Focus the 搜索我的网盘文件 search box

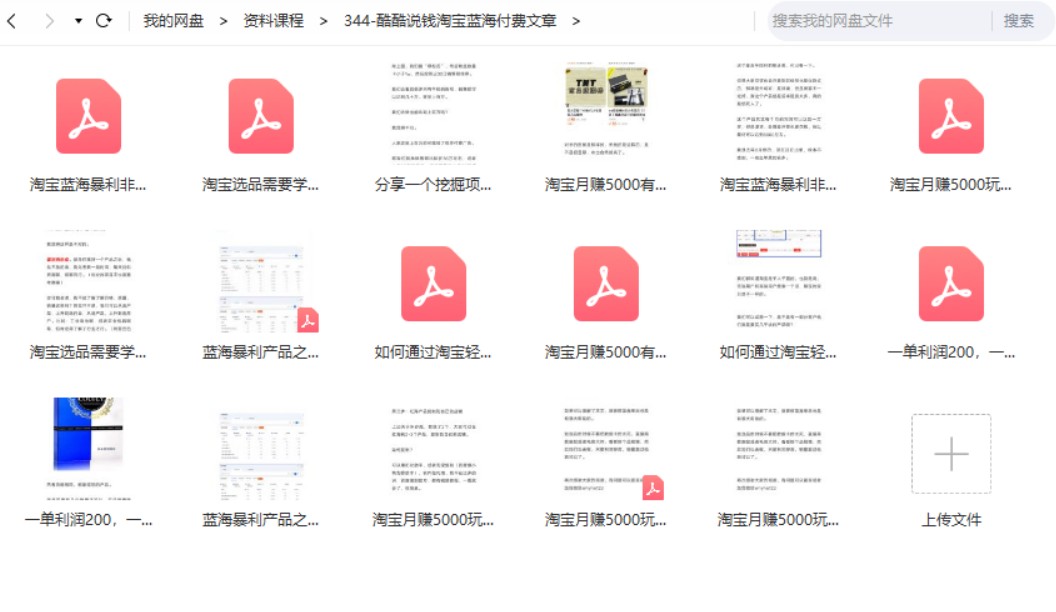tap(878, 21)
